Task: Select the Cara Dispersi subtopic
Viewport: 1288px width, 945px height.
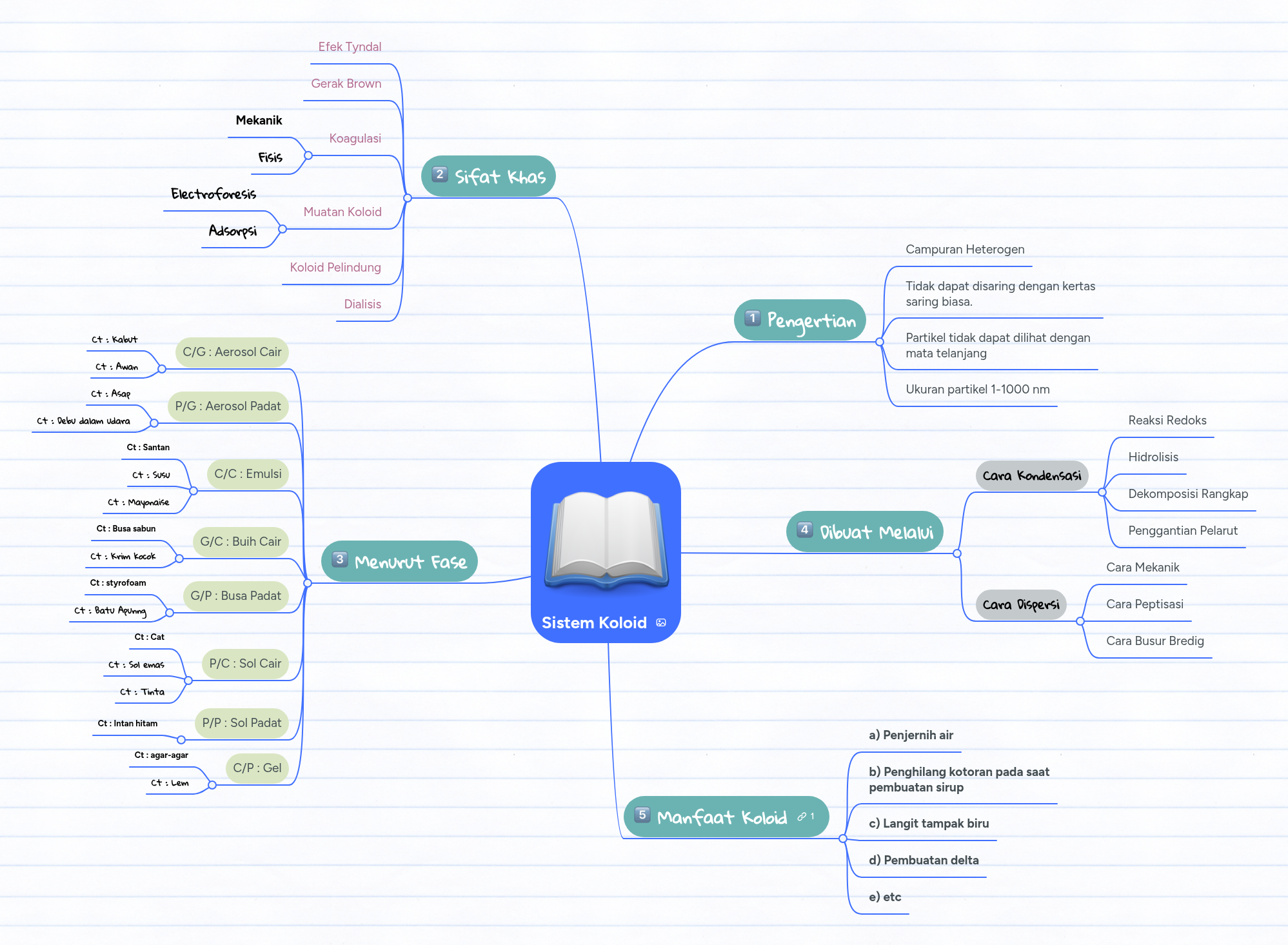Action: pyautogui.click(x=1021, y=604)
